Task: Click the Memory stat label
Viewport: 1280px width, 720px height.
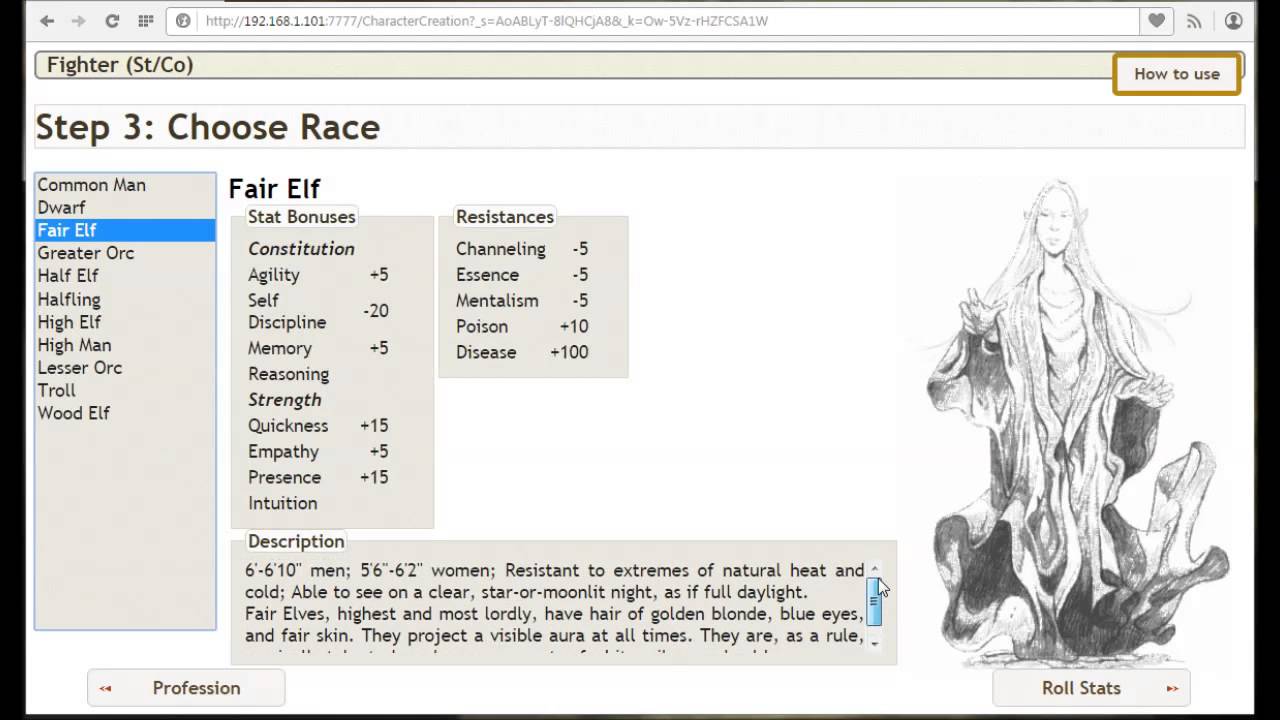Action: [x=280, y=348]
